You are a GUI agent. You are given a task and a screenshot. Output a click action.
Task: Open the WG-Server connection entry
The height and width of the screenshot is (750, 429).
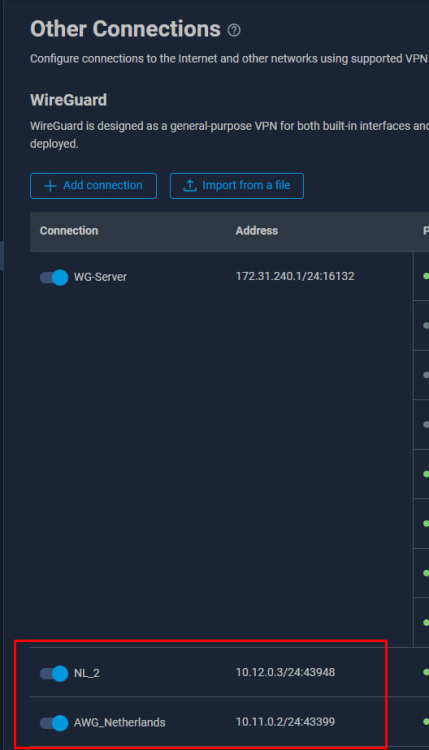[100, 277]
